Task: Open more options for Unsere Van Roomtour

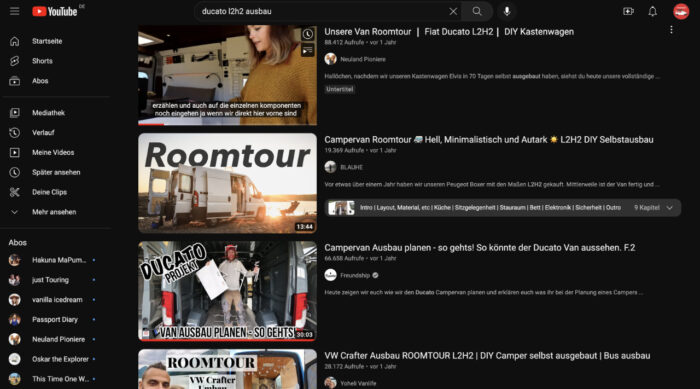Action: pos(671,30)
